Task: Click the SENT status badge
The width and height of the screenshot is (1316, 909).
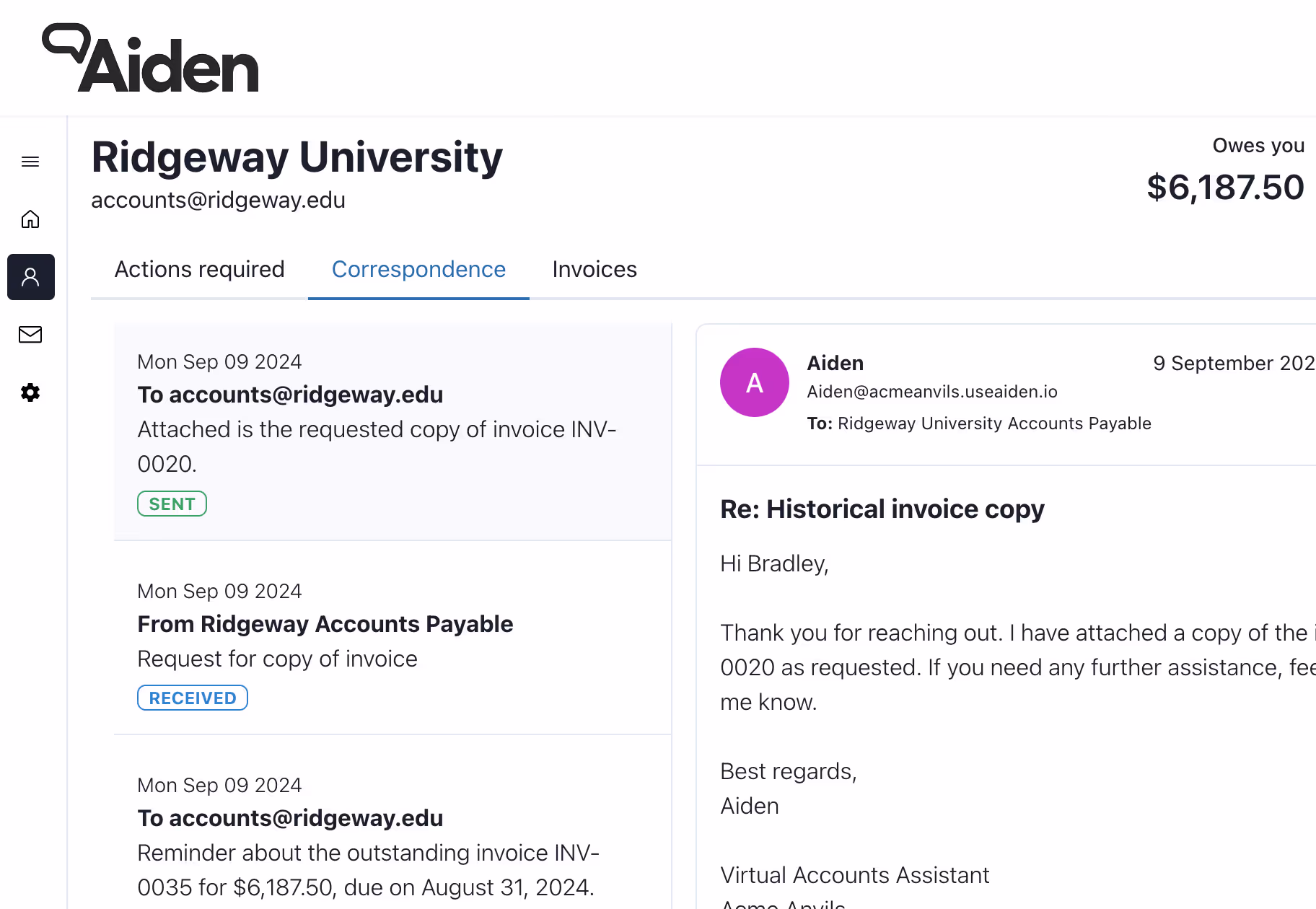Action: click(x=172, y=504)
